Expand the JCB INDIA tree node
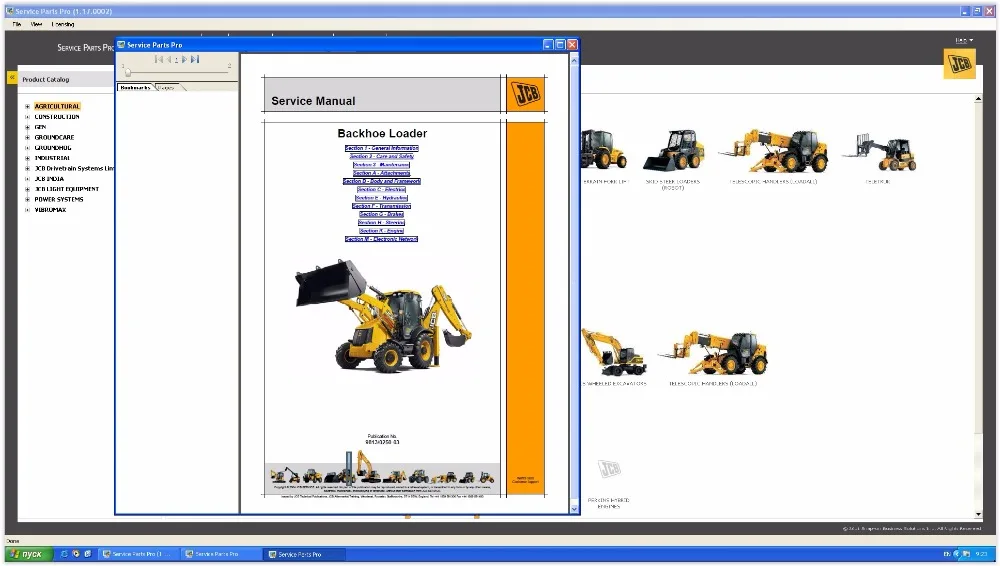The image size is (1000, 566). pyautogui.click(x=27, y=179)
